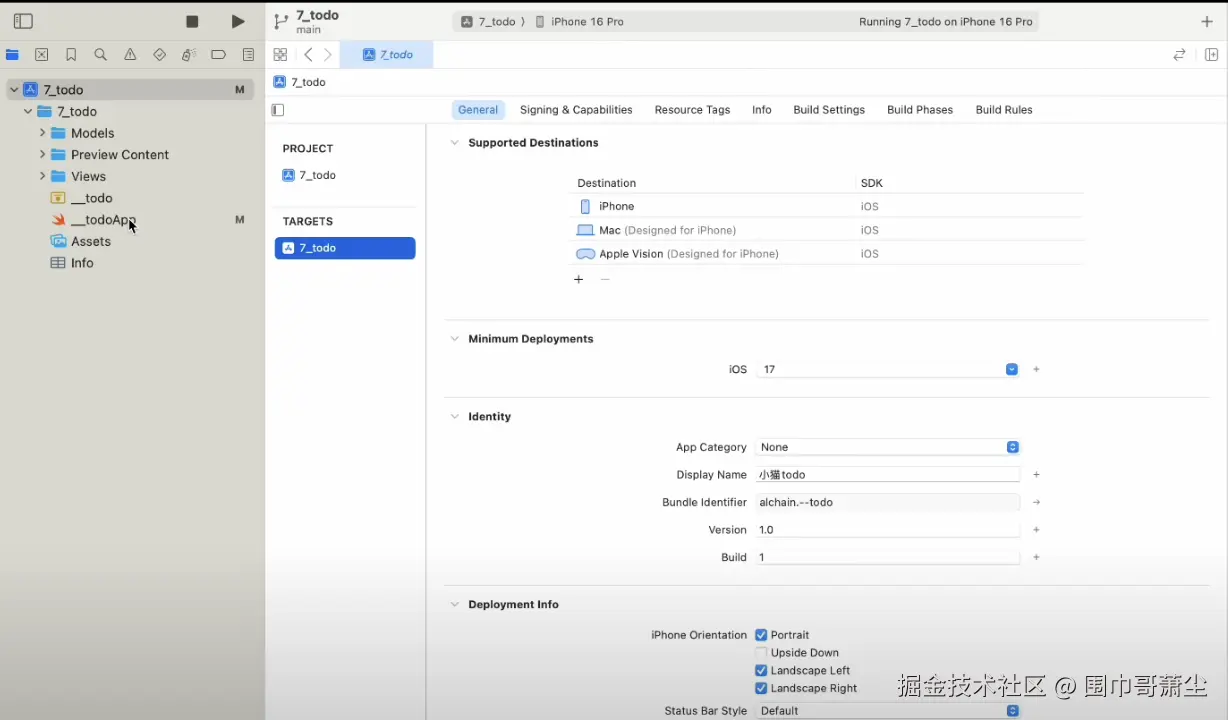Expand the Views folder
Screen dimensions: 1228x720
(42, 176)
